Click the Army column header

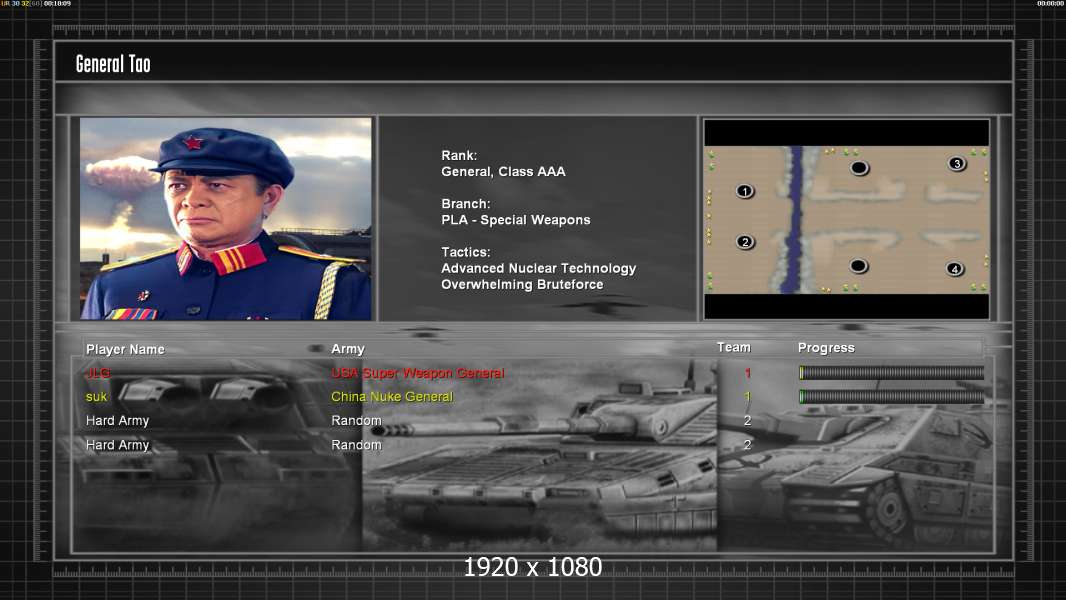(x=348, y=349)
